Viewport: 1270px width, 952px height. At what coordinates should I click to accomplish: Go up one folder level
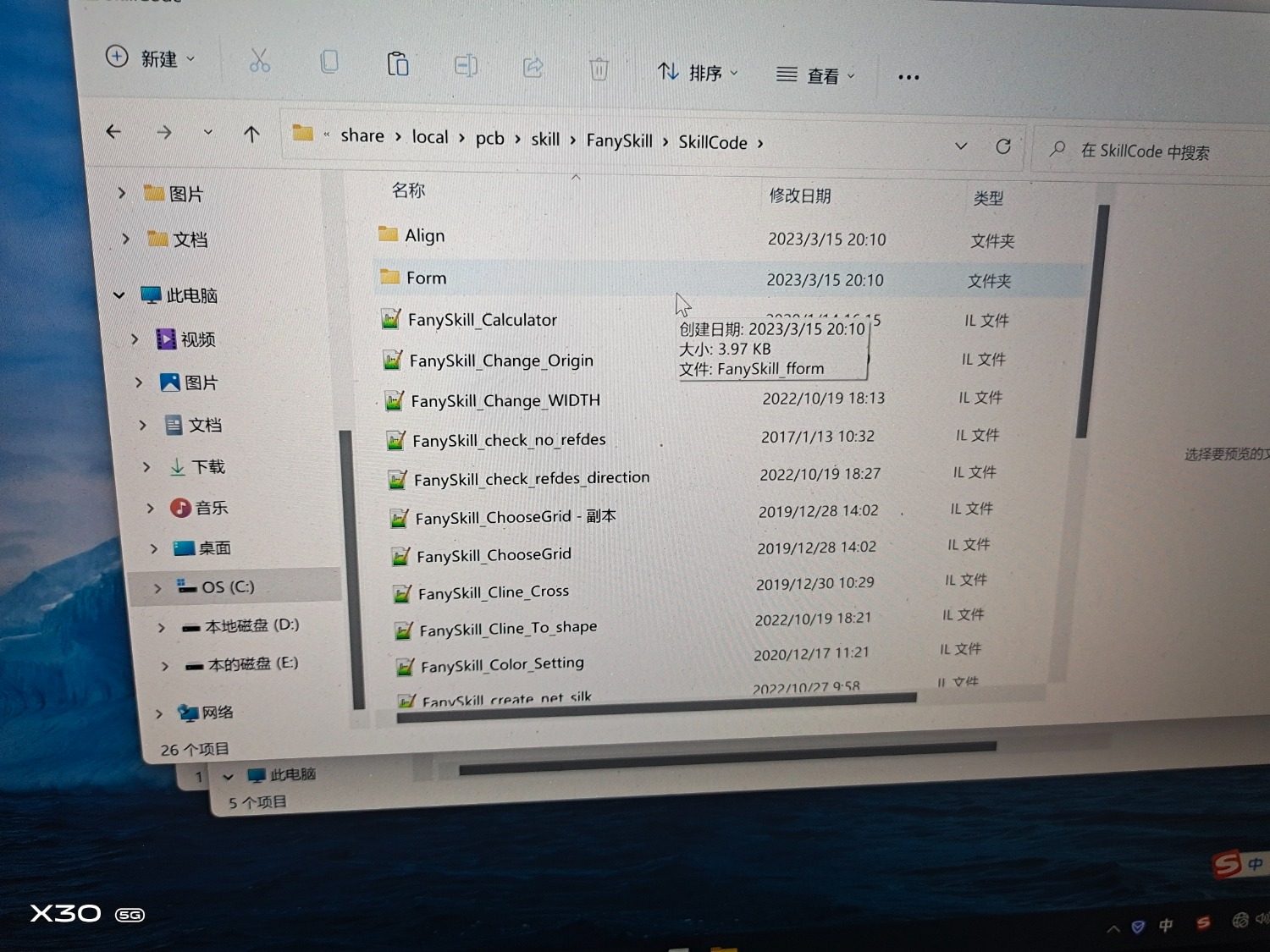(251, 134)
